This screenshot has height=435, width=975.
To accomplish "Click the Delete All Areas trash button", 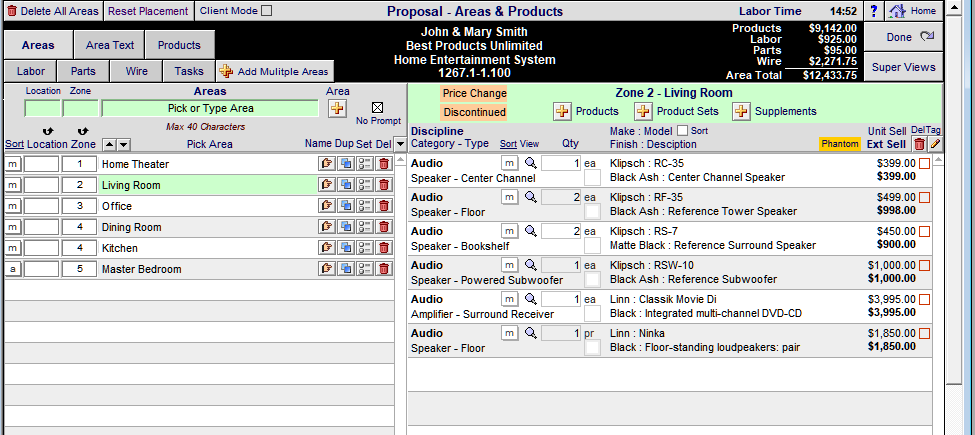I will coord(52,11).
